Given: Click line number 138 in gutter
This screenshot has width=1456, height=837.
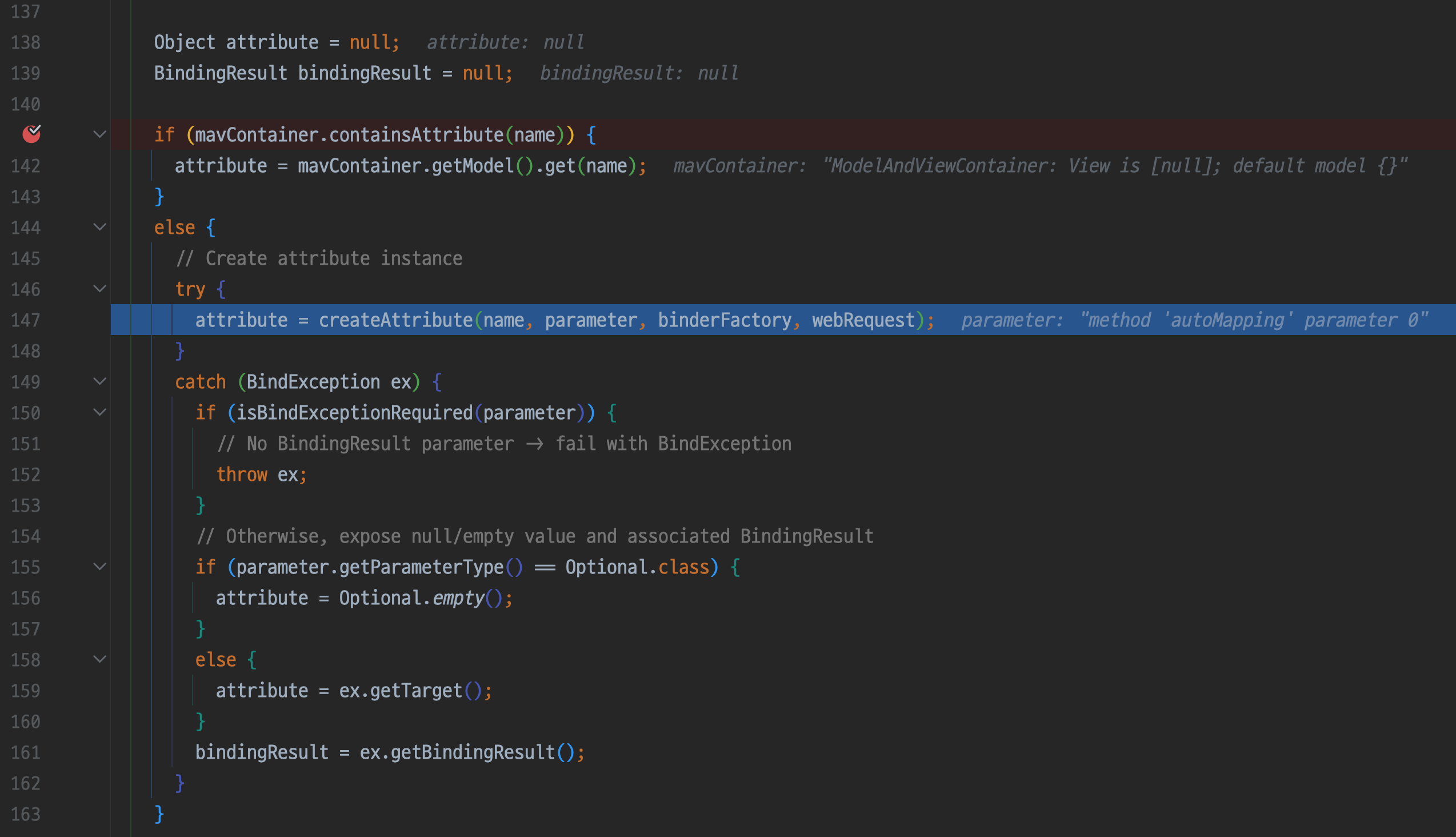Looking at the screenshot, I should click(x=26, y=42).
